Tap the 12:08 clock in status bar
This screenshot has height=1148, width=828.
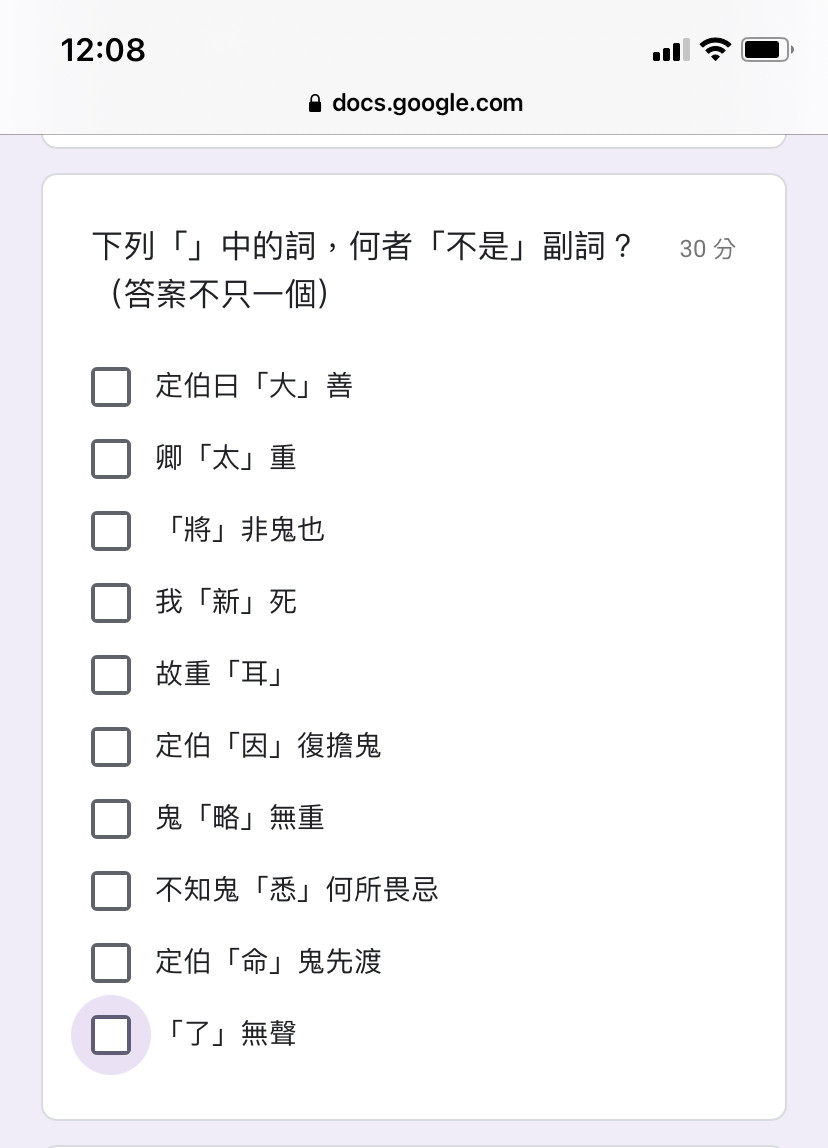[103, 51]
